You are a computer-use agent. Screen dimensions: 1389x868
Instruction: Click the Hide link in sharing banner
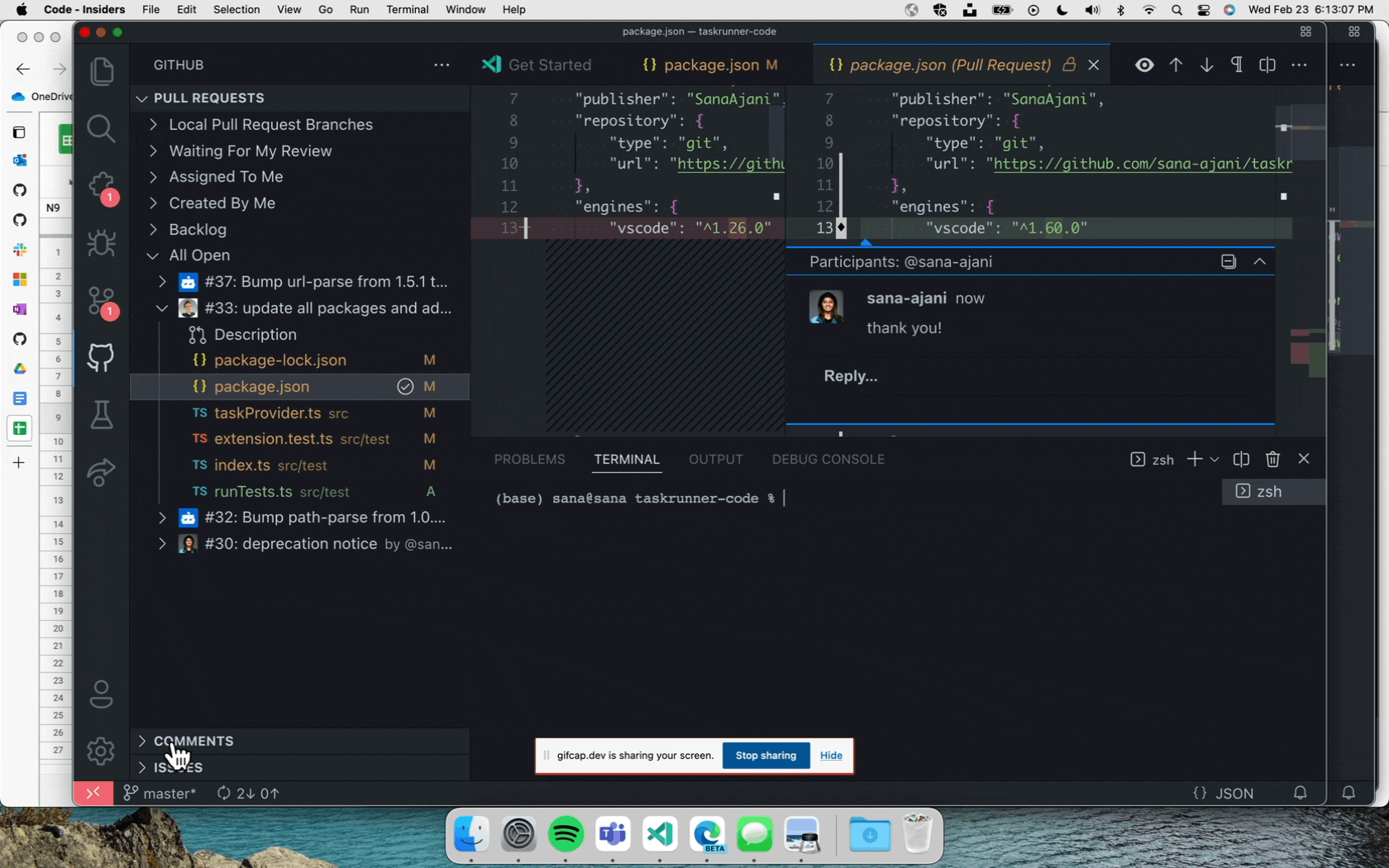pos(831,756)
